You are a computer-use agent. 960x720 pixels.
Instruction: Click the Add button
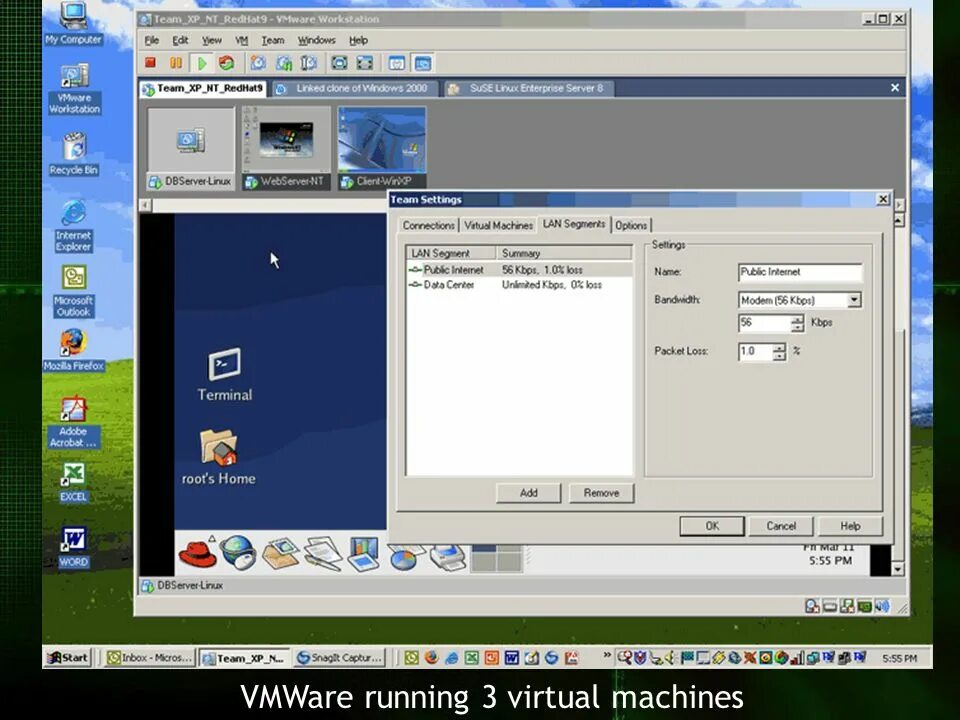pos(528,493)
